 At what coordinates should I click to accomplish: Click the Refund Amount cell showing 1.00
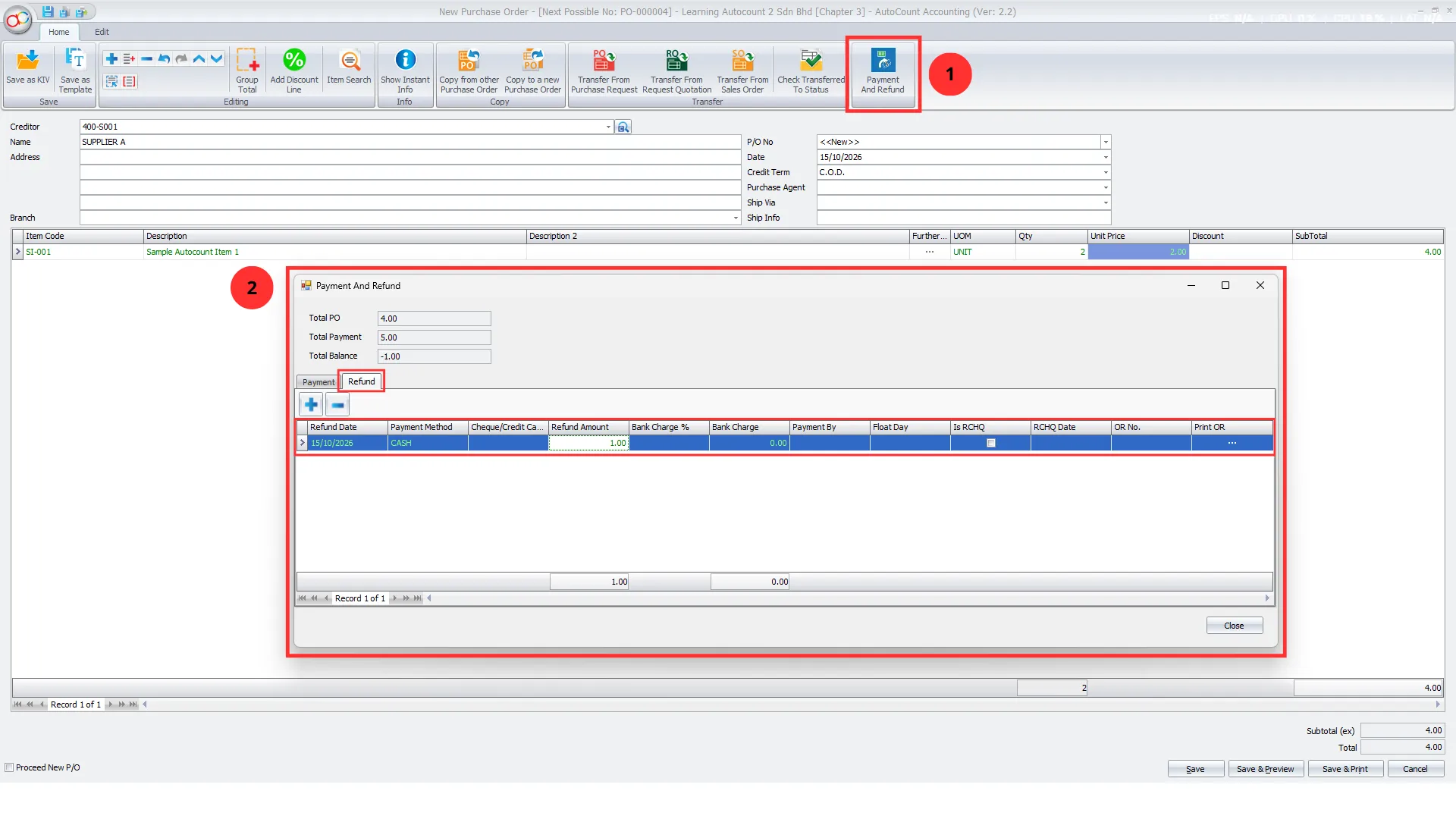point(588,443)
